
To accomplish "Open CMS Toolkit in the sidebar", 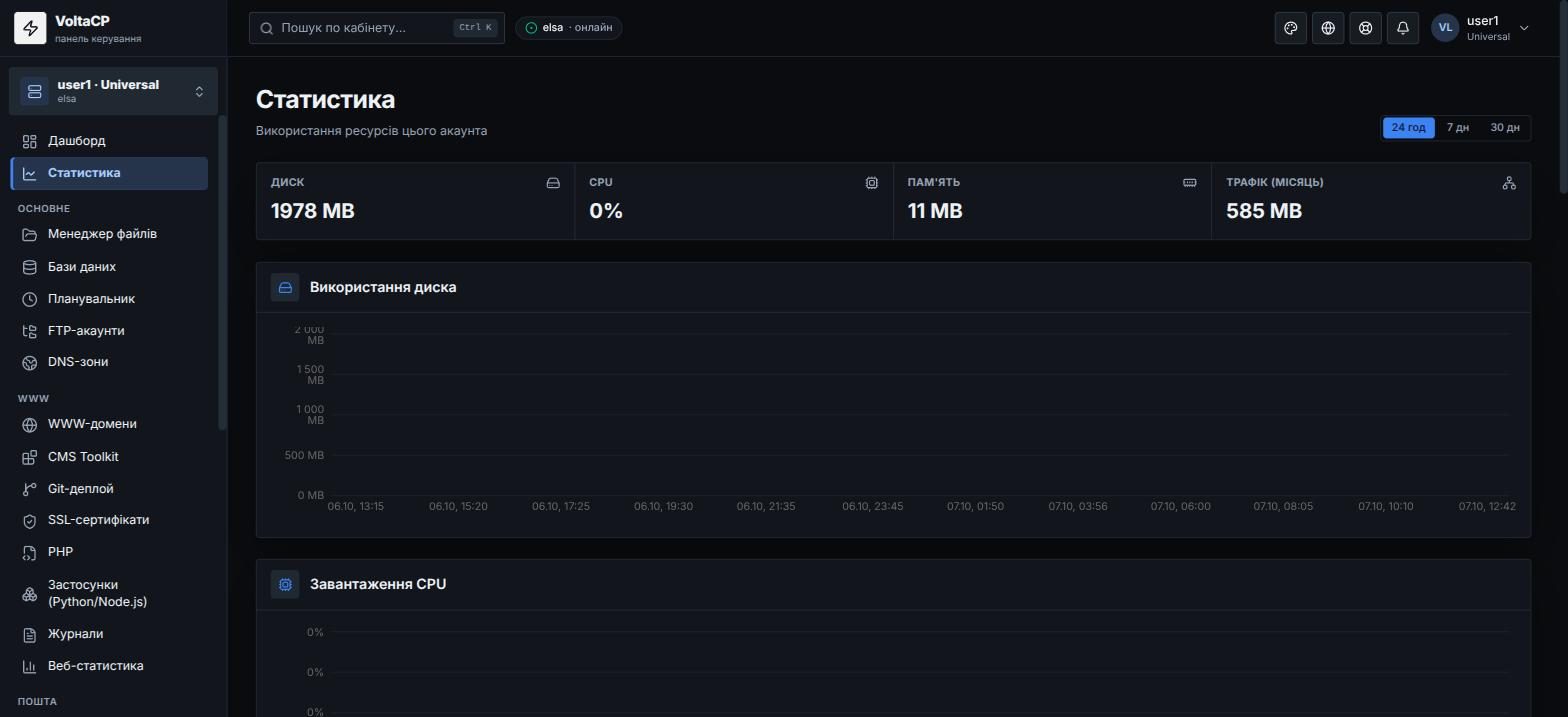I will [109, 457].
